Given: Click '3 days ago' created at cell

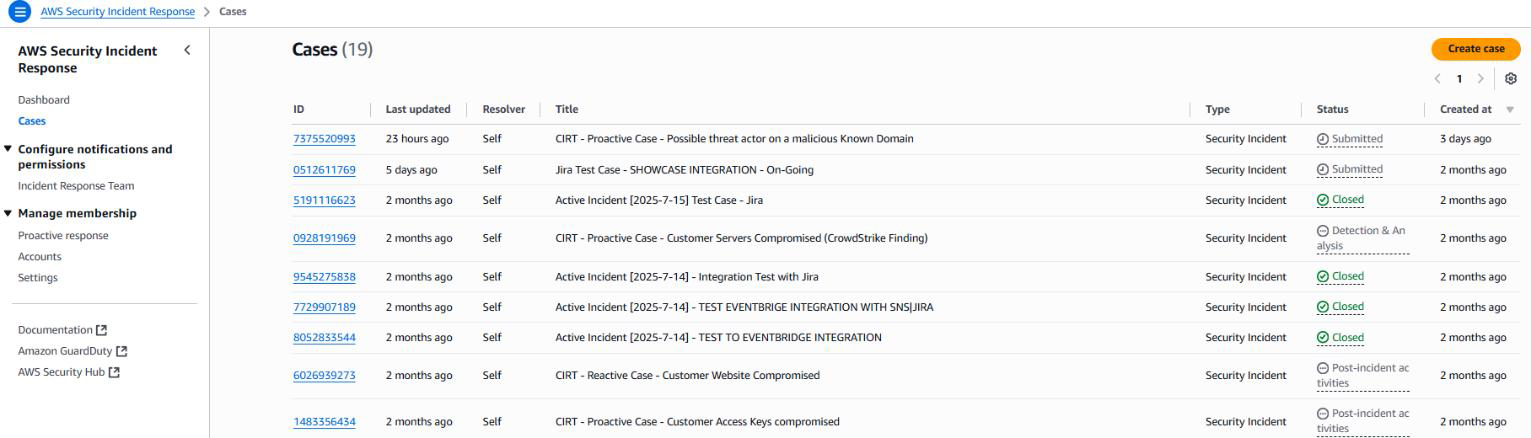Looking at the screenshot, I should coord(1465,139).
